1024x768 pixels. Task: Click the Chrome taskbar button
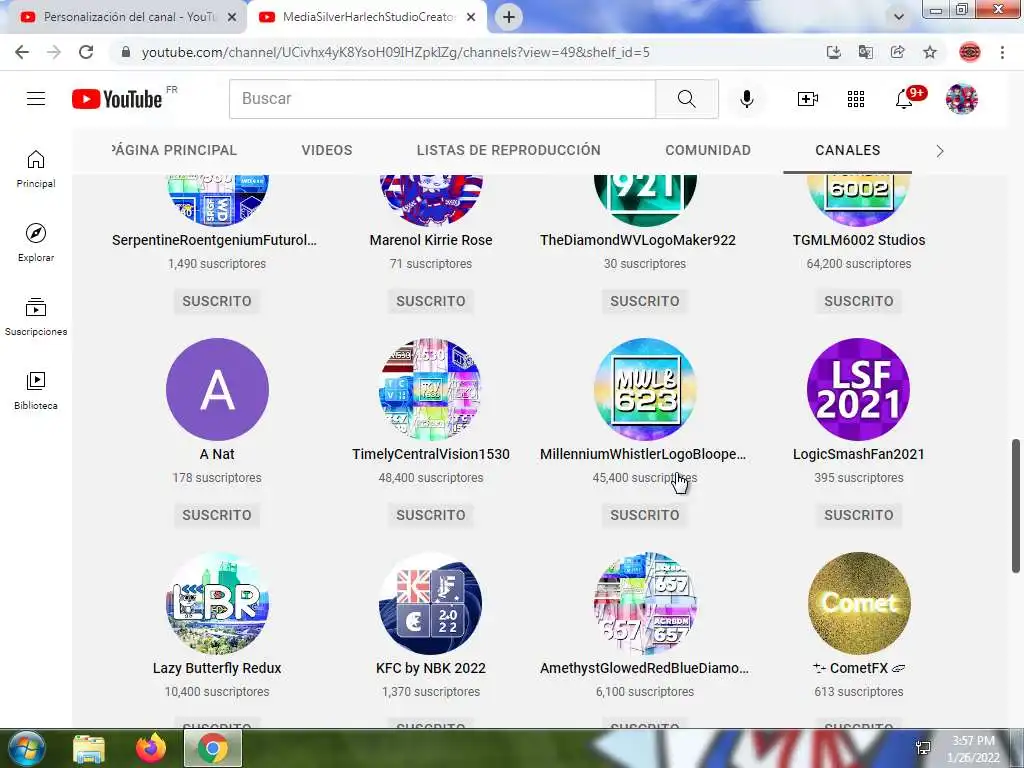[213, 748]
